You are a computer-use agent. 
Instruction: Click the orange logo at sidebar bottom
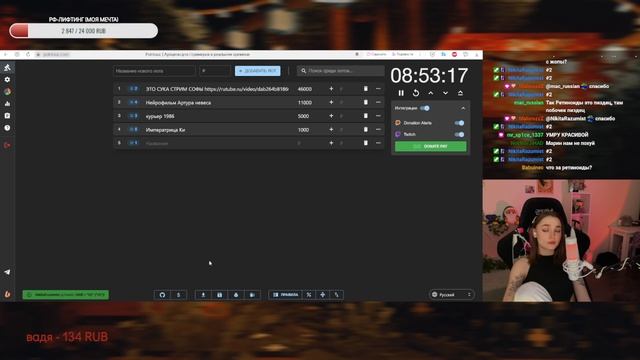point(7,294)
